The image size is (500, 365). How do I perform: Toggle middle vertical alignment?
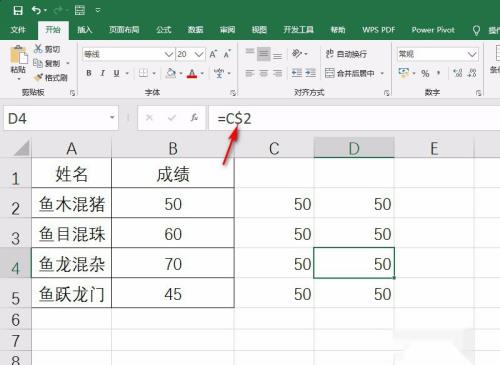point(263,54)
